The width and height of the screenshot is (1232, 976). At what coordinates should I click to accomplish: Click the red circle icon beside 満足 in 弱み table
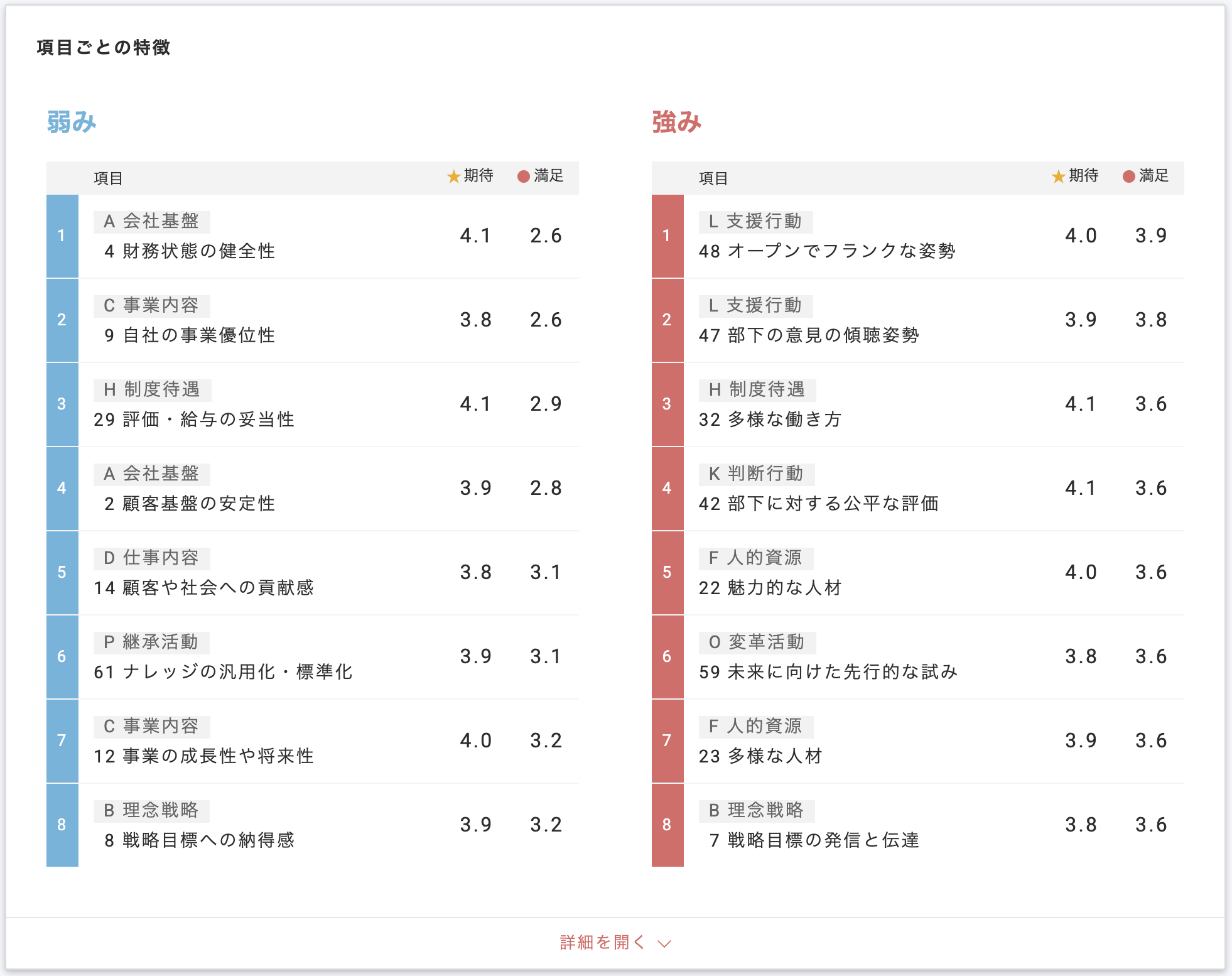523,176
